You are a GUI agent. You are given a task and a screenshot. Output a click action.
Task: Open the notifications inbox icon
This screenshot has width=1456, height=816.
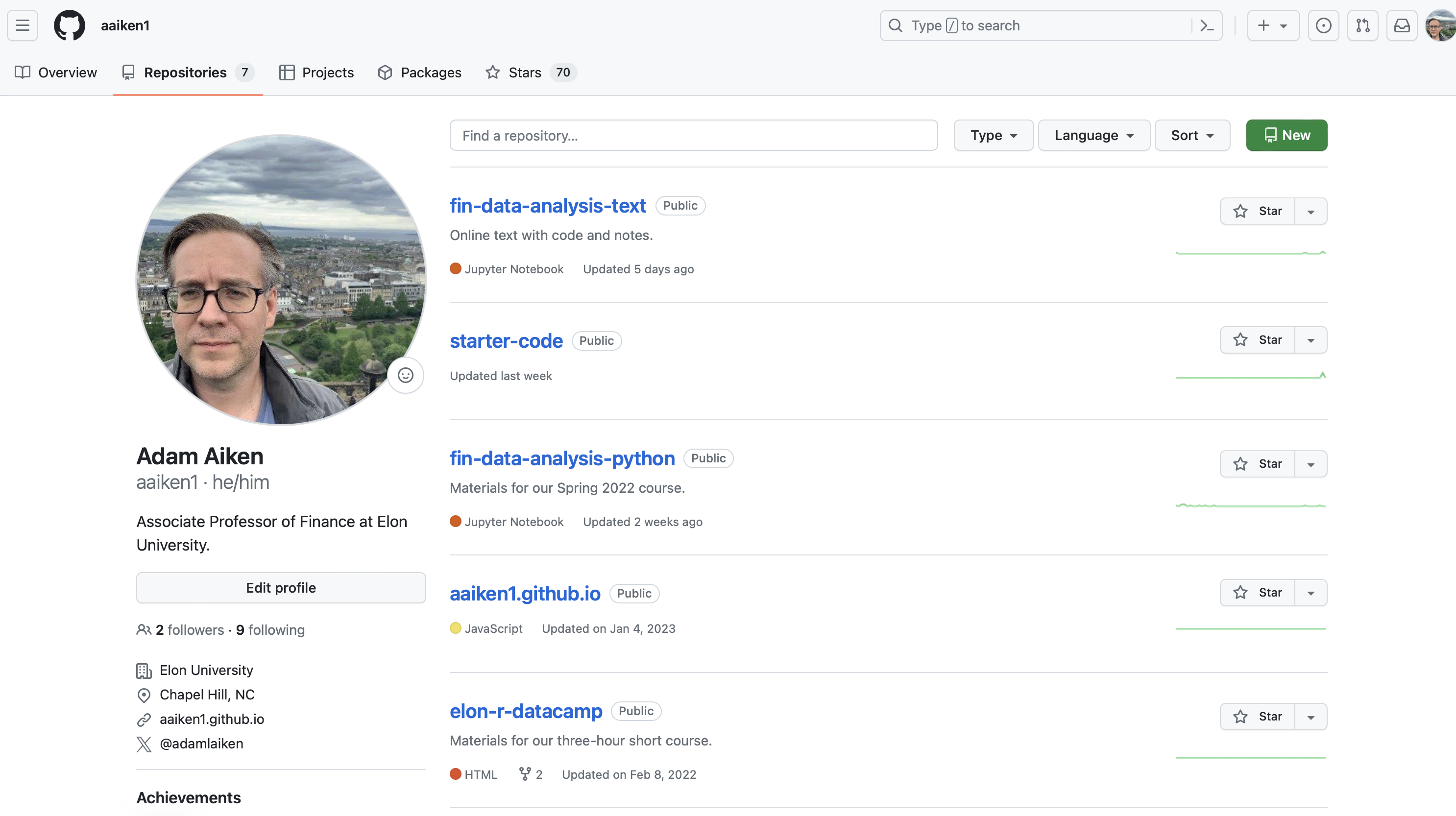tap(1402, 25)
